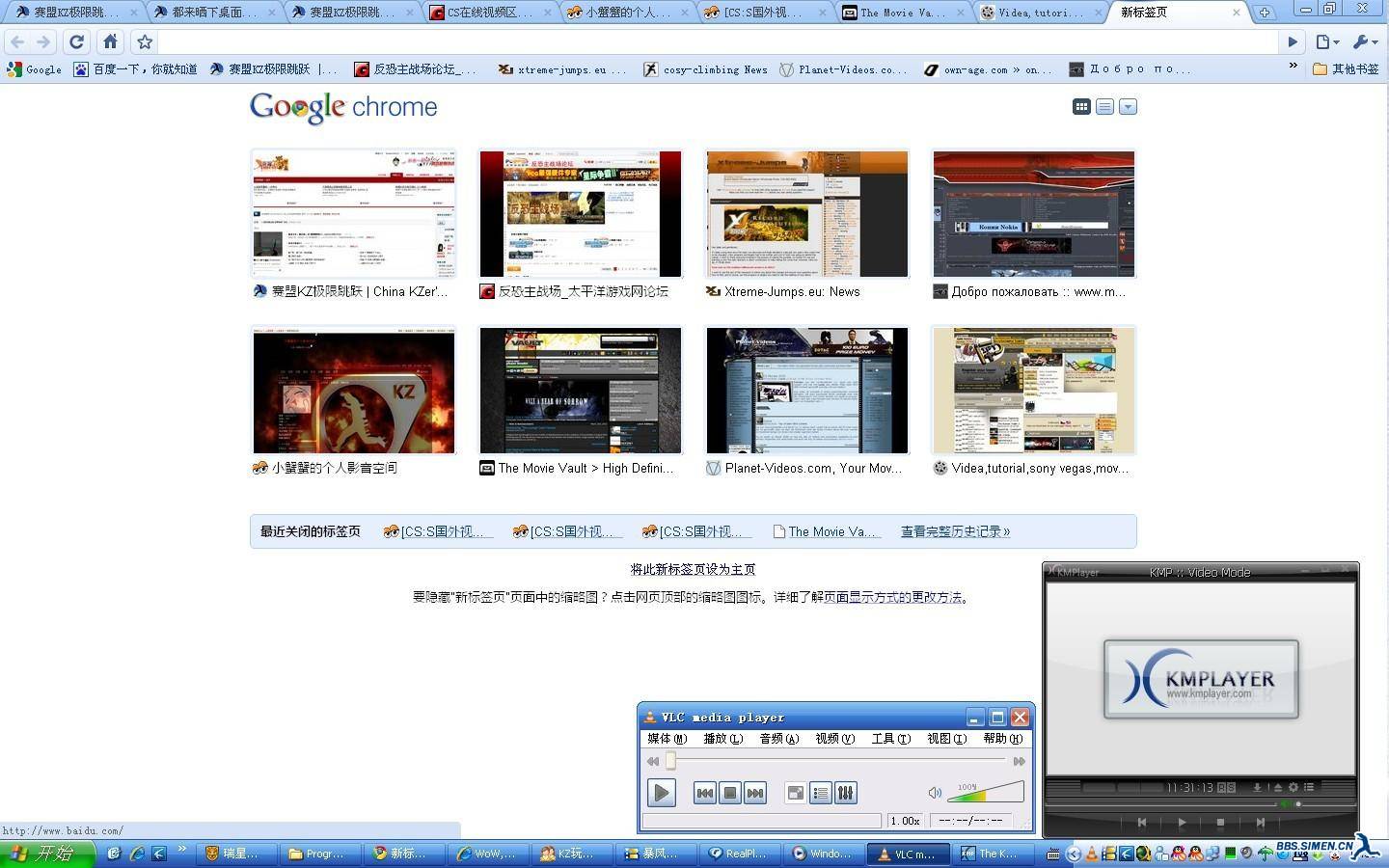1389x868 pixels.
Task: Go forward with Chrome's forward arrow
Action: 43,41
